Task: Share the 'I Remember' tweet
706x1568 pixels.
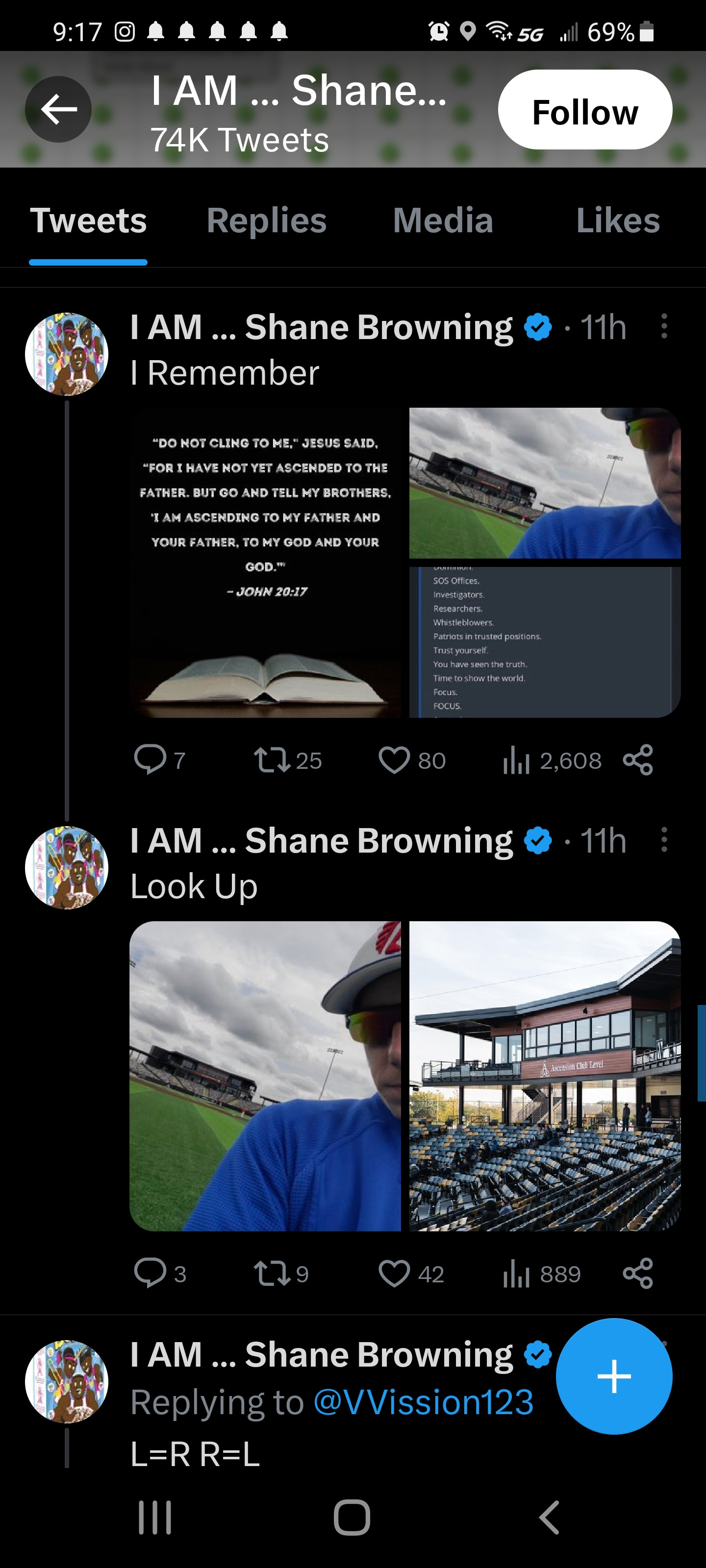Action: coord(638,760)
